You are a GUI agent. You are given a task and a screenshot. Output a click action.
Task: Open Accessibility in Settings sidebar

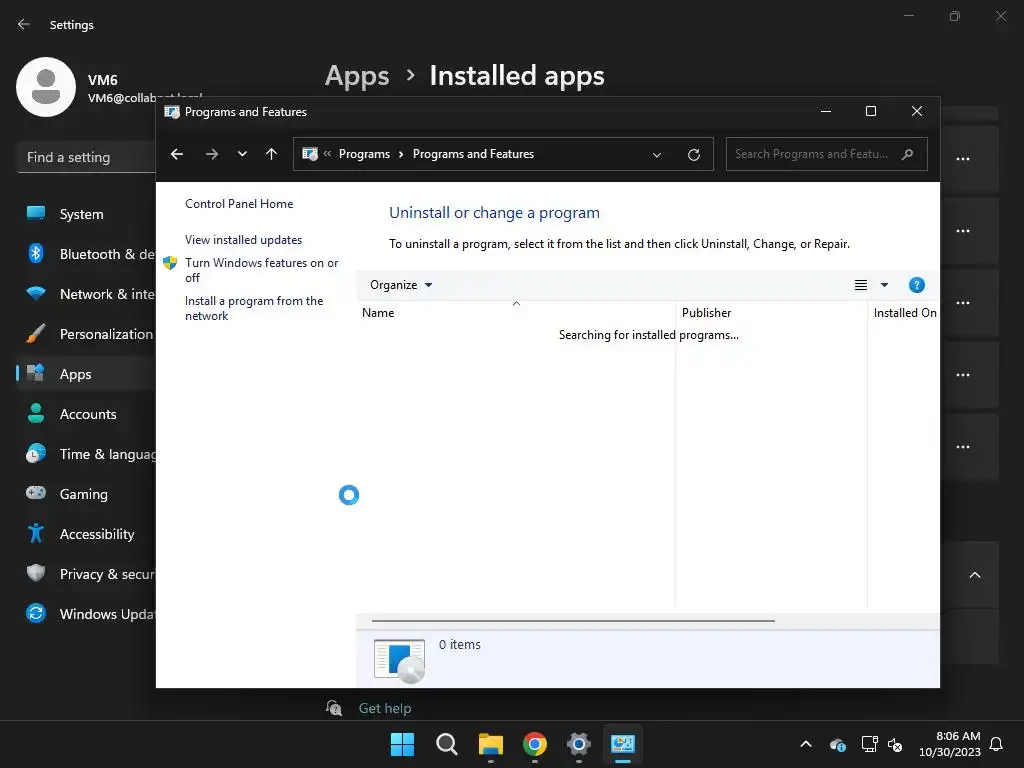[86, 534]
